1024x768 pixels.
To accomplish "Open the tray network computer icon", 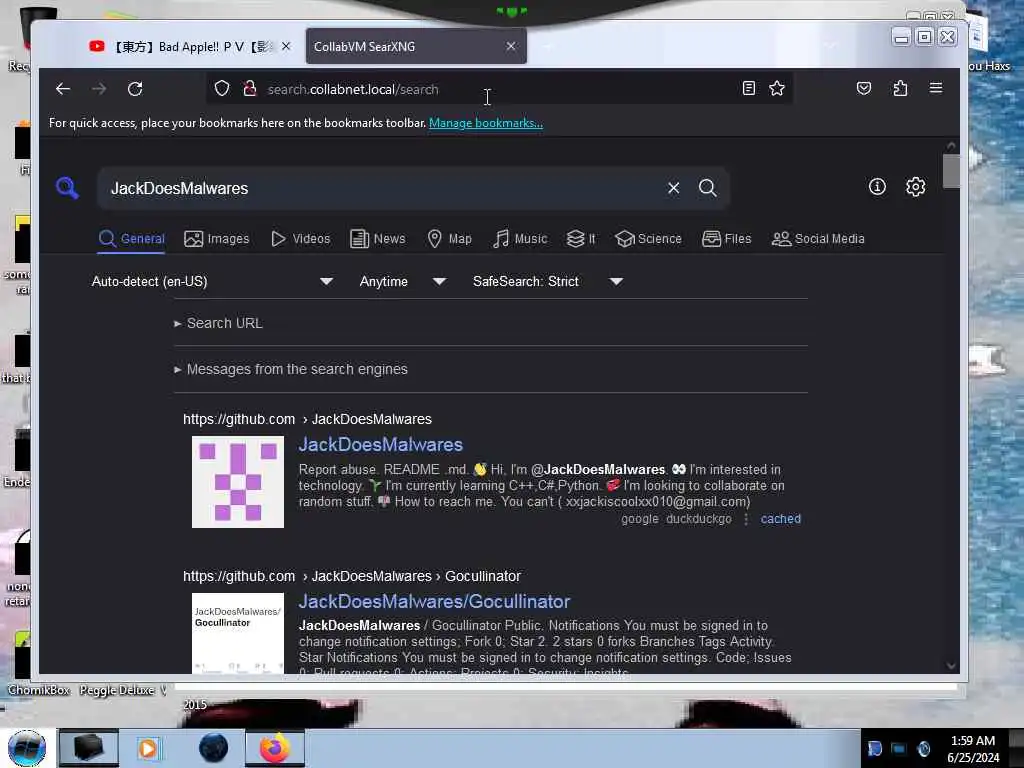I will coord(899,748).
